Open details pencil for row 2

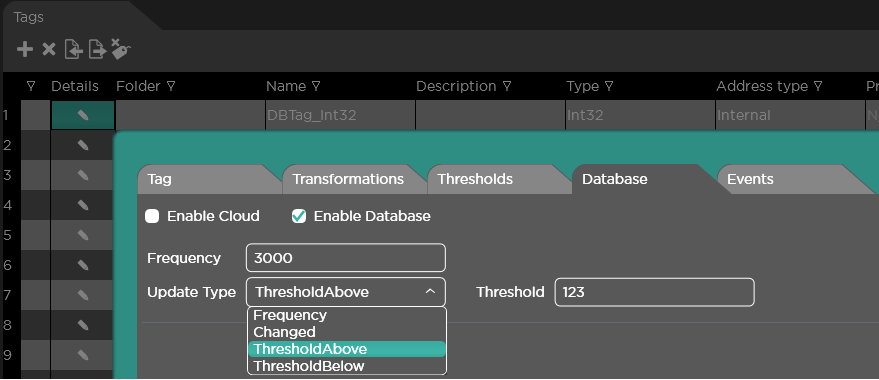point(83,145)
